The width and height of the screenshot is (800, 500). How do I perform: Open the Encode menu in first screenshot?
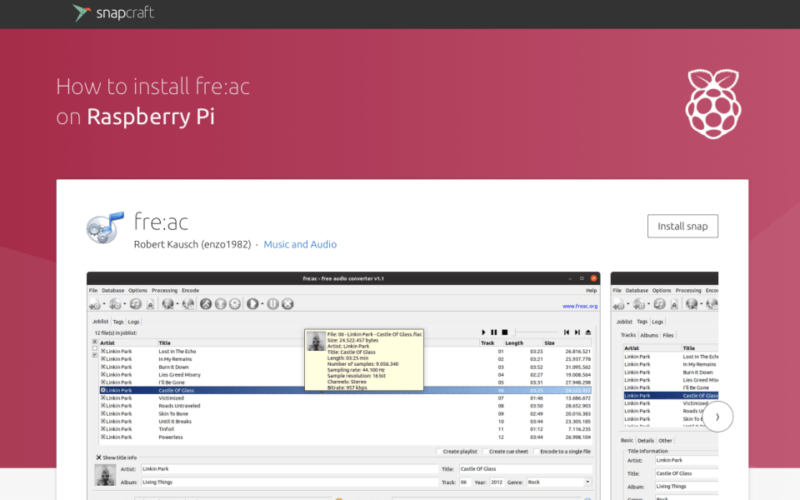coord(190,290)
